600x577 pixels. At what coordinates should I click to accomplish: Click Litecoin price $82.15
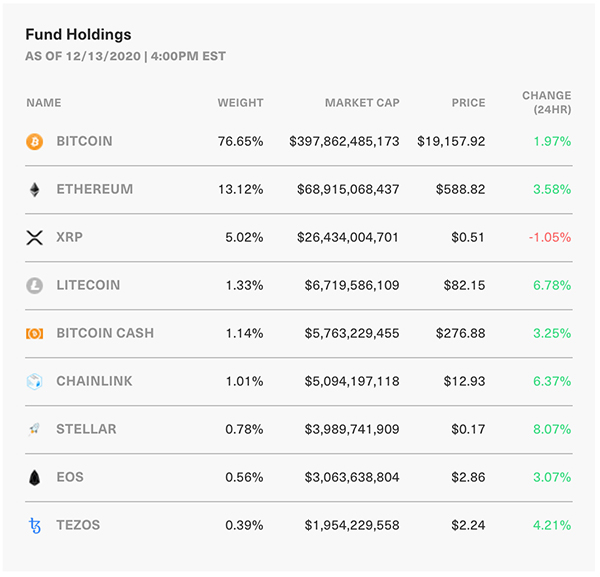464,285
